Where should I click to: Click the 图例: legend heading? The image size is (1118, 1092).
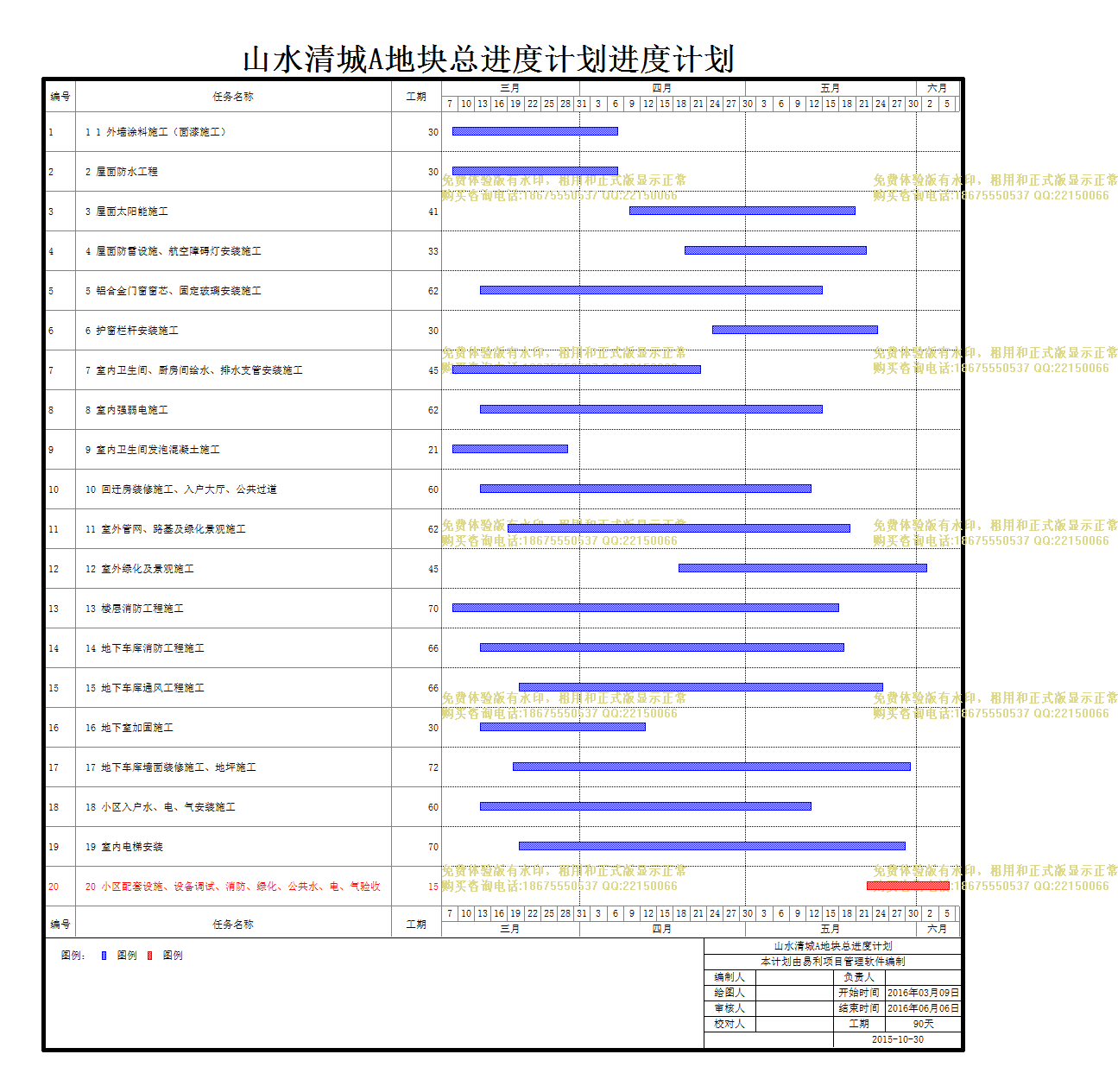click(x=73, y=956)
